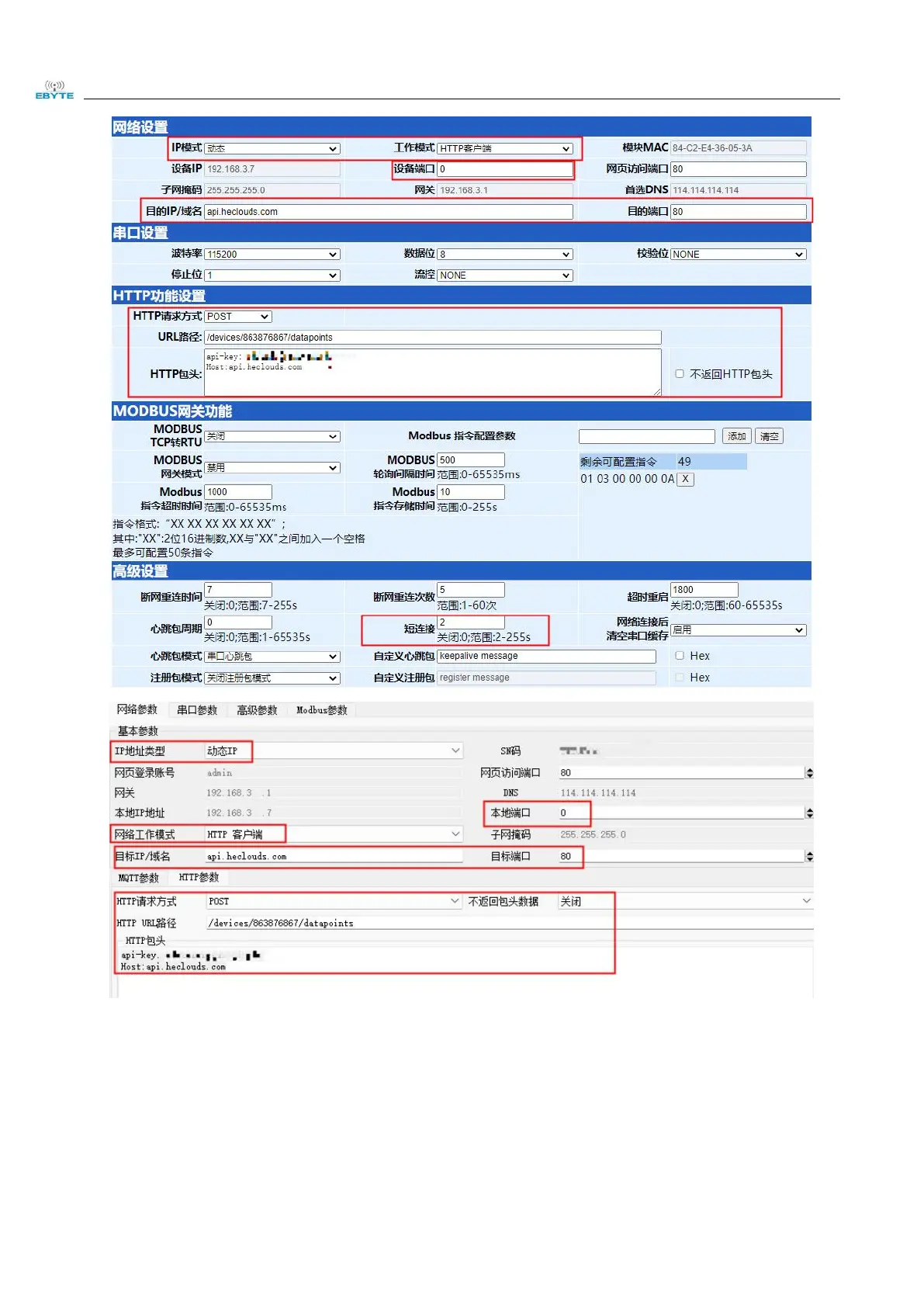This screenshot has height=1307, width=924.
Task: Open the 数据位 dropdown
Action: [505, 254]
